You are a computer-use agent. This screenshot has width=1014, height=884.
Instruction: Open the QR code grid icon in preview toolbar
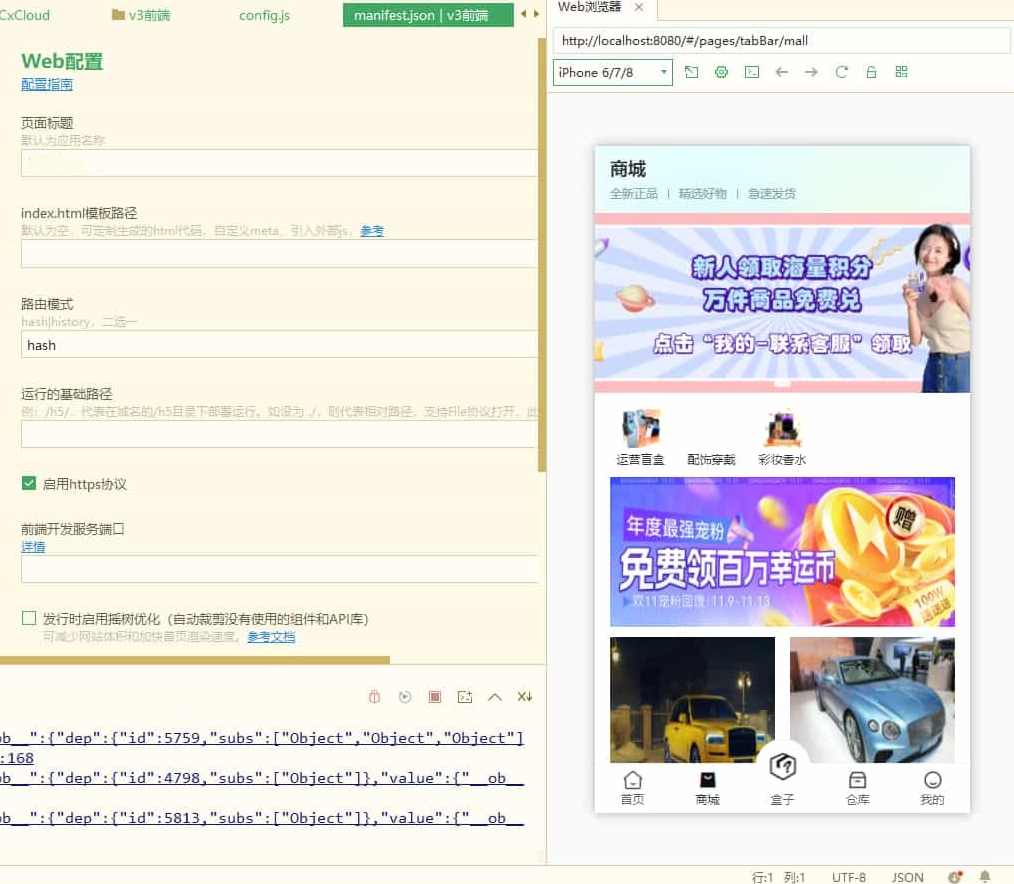(x=901, y=71)
